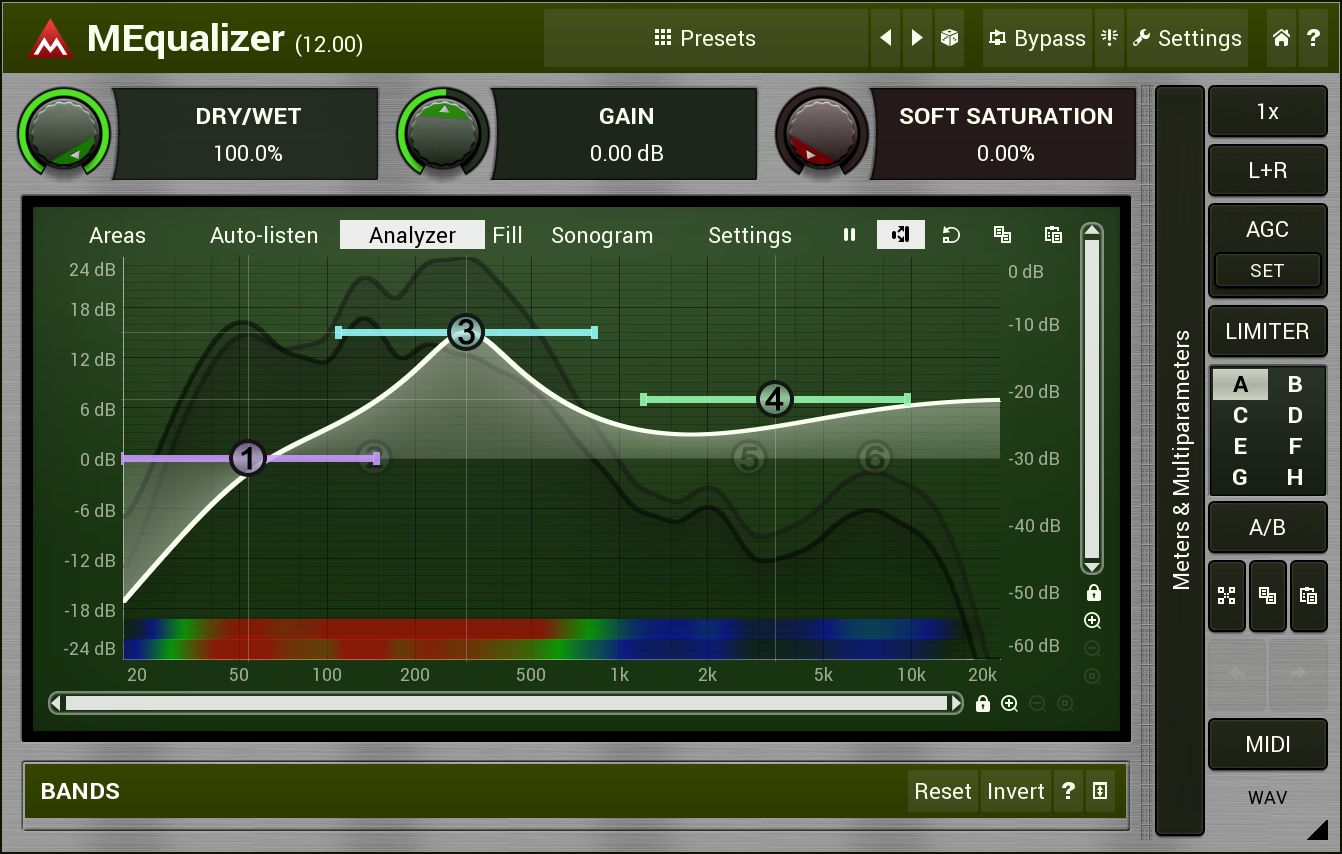Paste preset using icon below A/B
1342x854 pixels.
tap(1308, 596)
